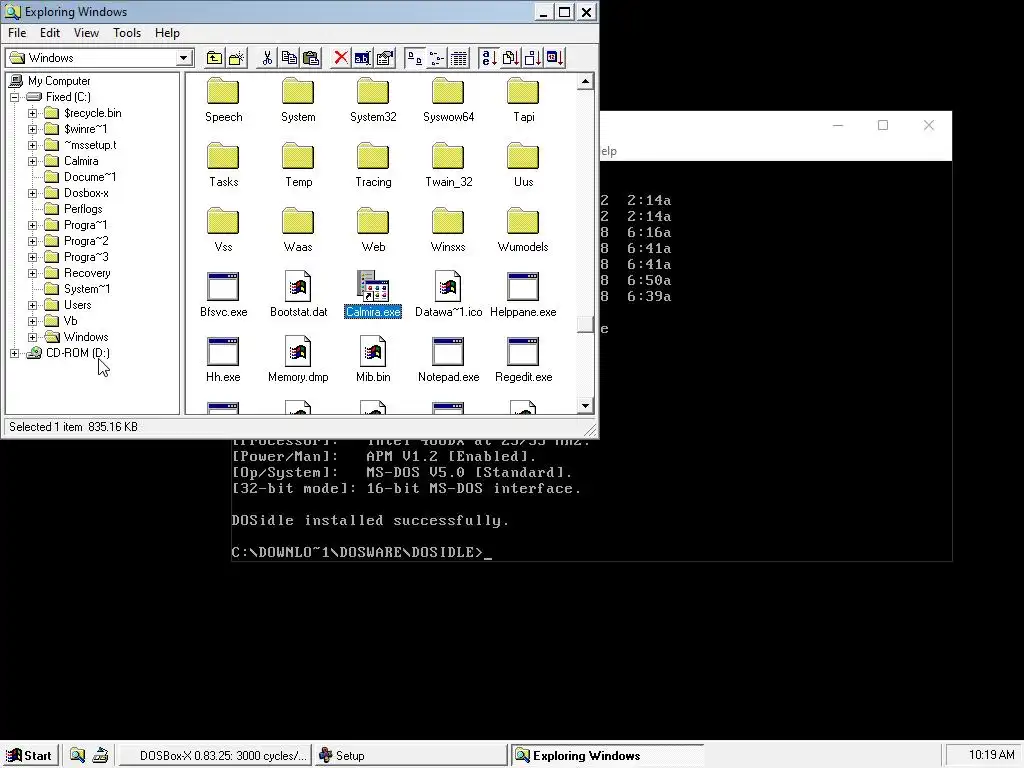Open the Tools menu
The height and width of the screenshot is (768, 1024).
tap(127, 33)
